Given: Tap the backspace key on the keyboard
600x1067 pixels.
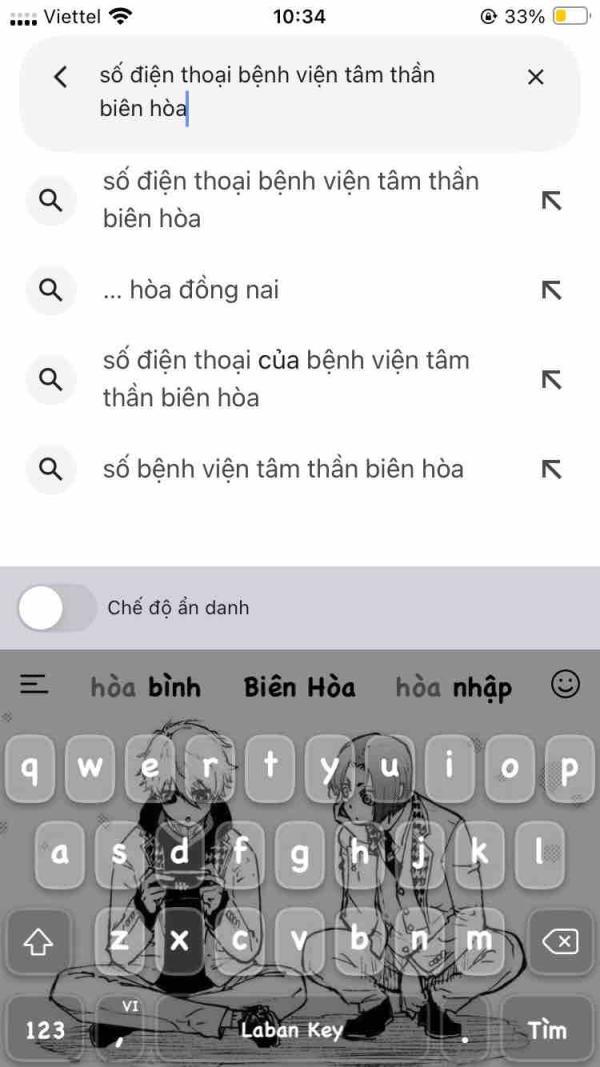Looking at the screenshot, I should click(x=561, y=942).
